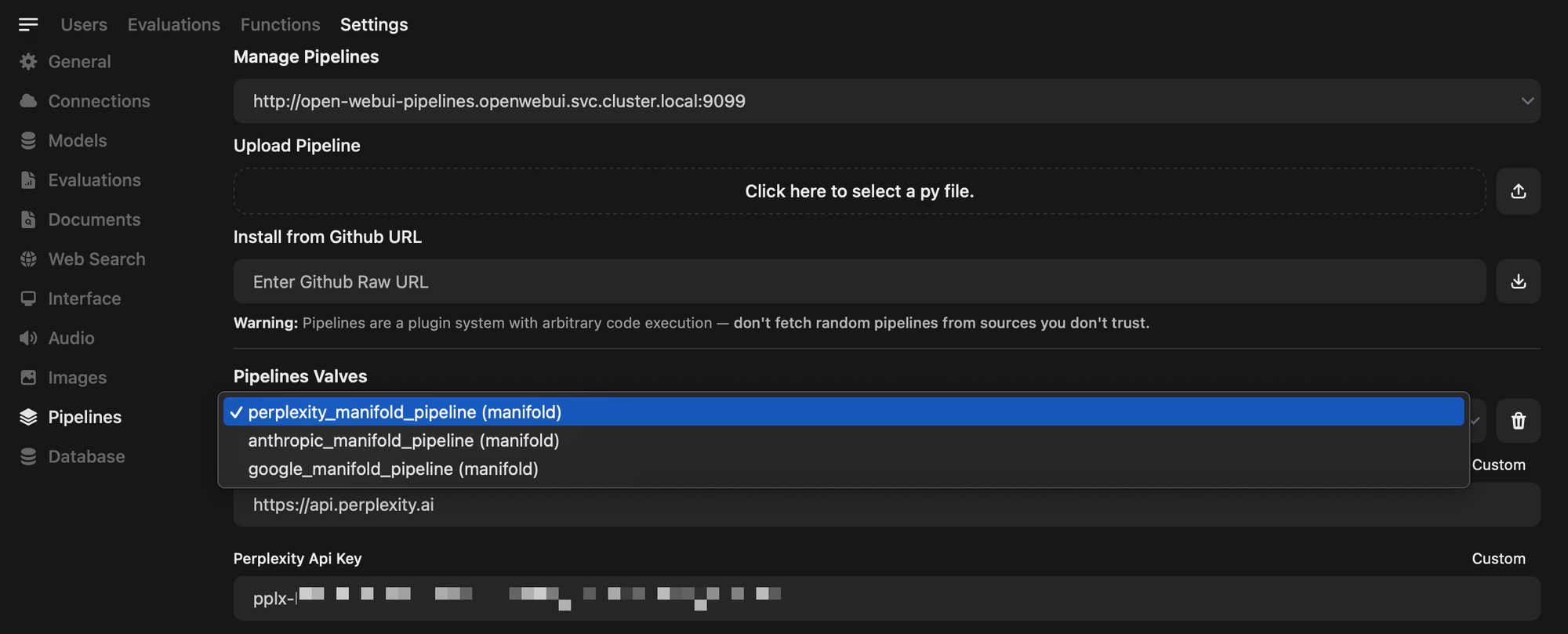Viewport: 1568px width, 634px height.
Task: Open the Interface settings entry
Action: 85,298
